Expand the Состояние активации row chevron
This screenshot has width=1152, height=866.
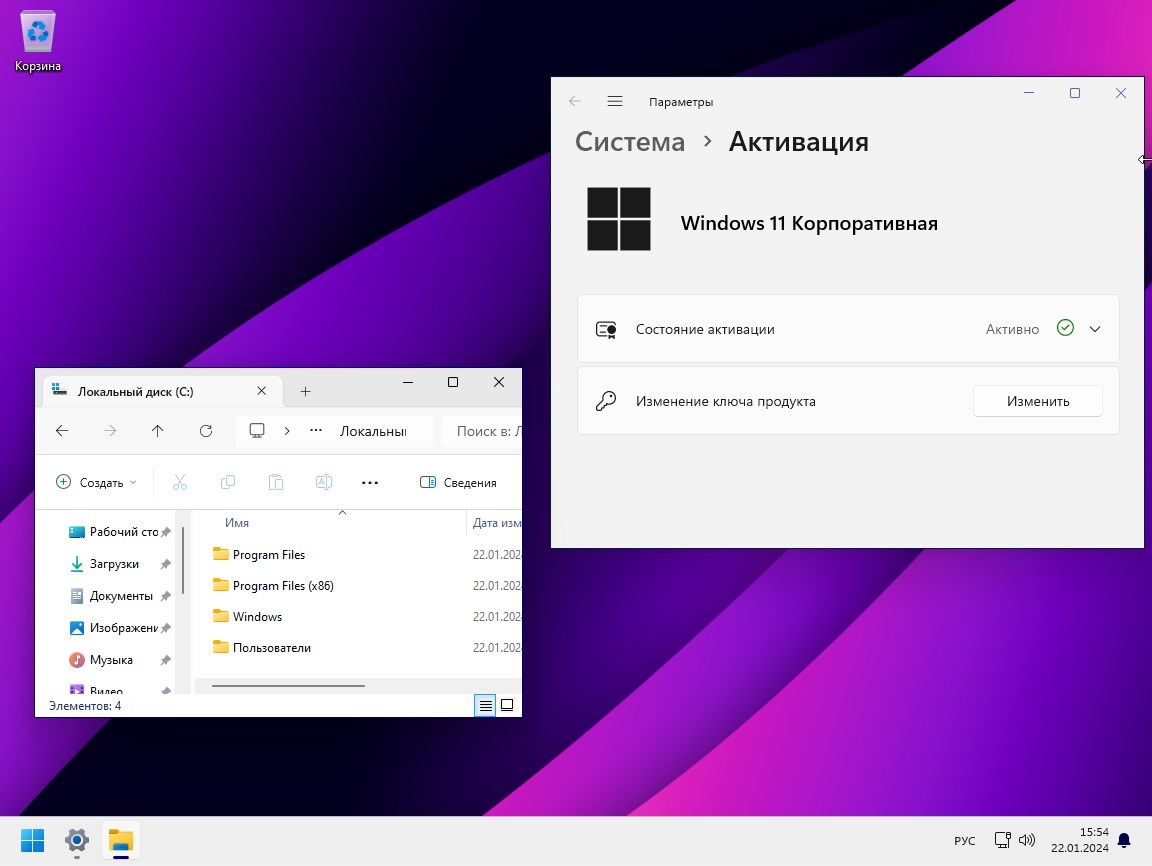[x=1095, y=329]
